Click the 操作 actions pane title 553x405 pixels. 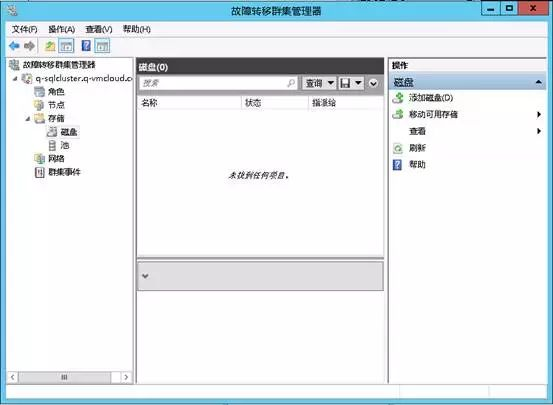[x=400, y=65]
